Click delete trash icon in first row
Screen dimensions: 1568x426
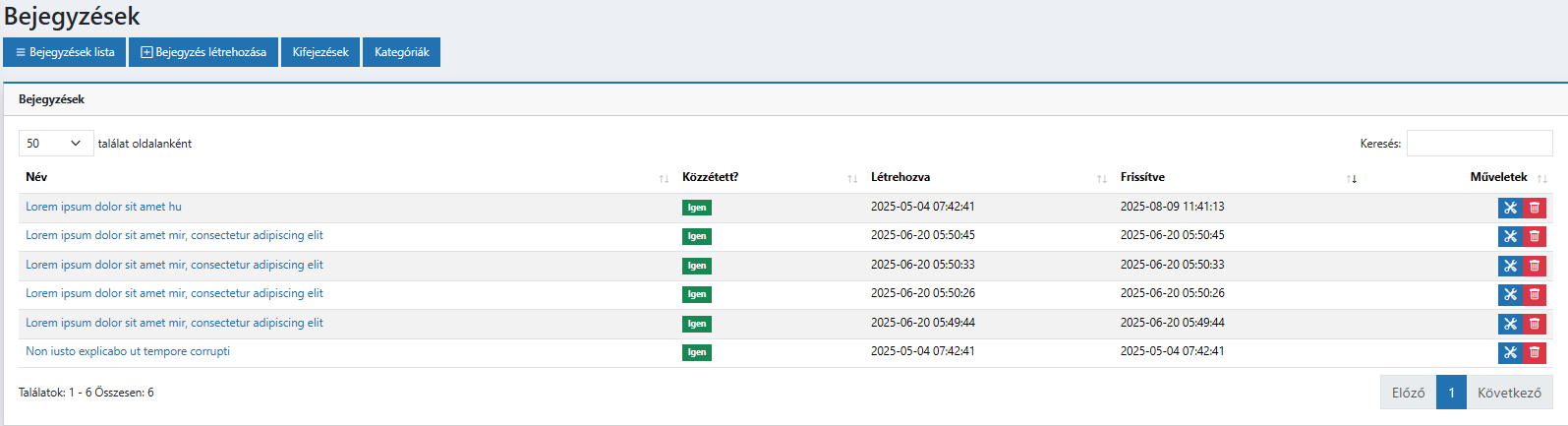tap(1535, 208)
